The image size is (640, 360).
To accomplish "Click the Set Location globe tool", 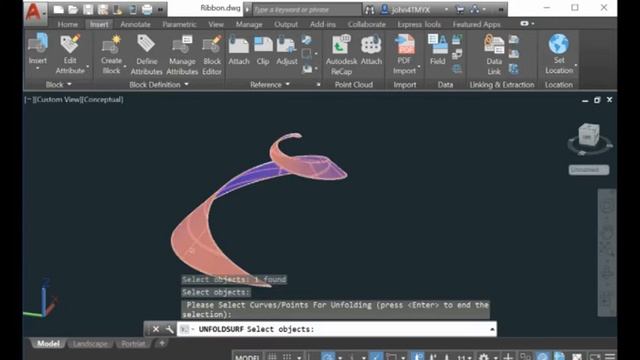I will pyautogui.click(x=559, y=54).
